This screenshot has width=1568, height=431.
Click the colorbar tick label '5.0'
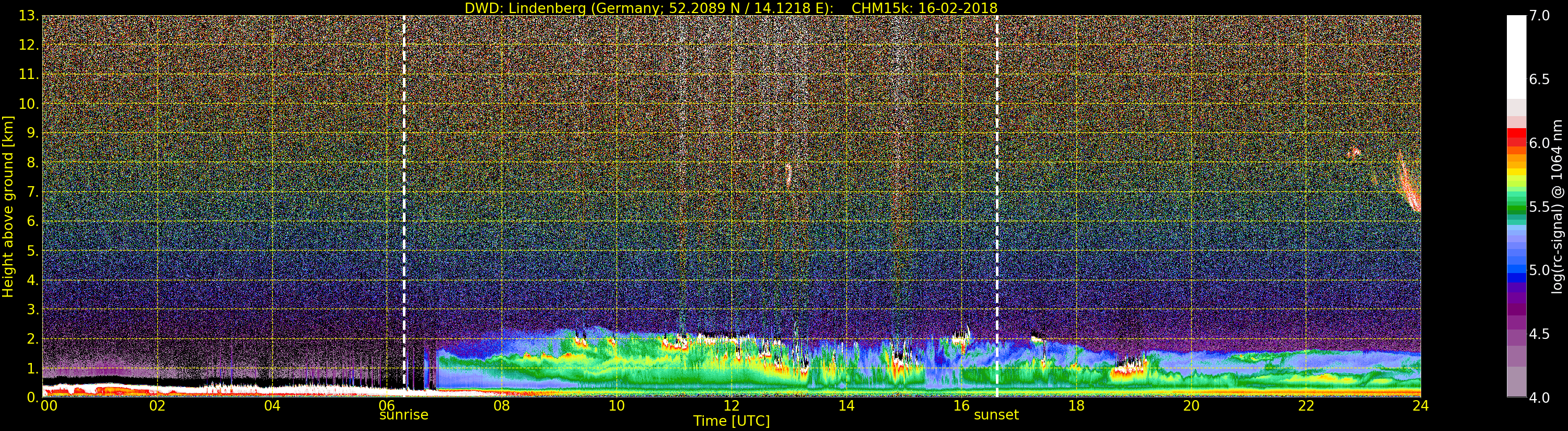pos(1539,270)
